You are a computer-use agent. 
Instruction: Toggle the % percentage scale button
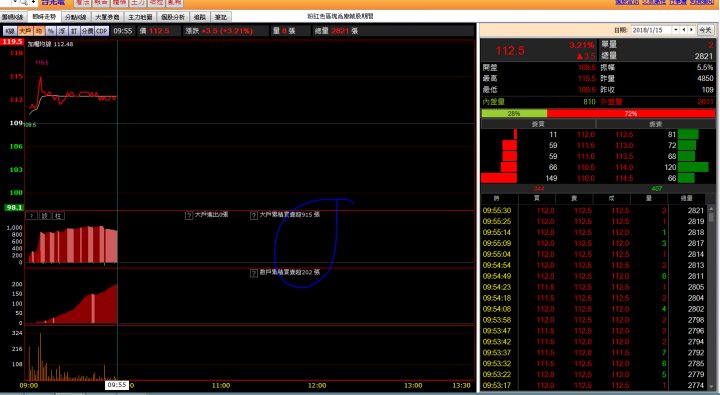(51, 31)
